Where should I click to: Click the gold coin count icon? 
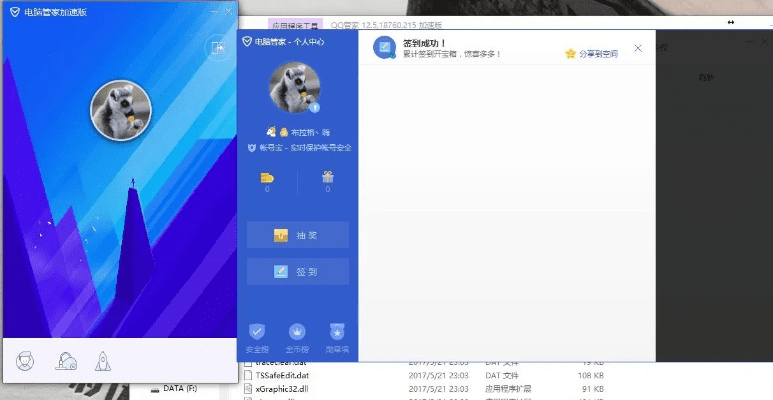tap(267, 178)
